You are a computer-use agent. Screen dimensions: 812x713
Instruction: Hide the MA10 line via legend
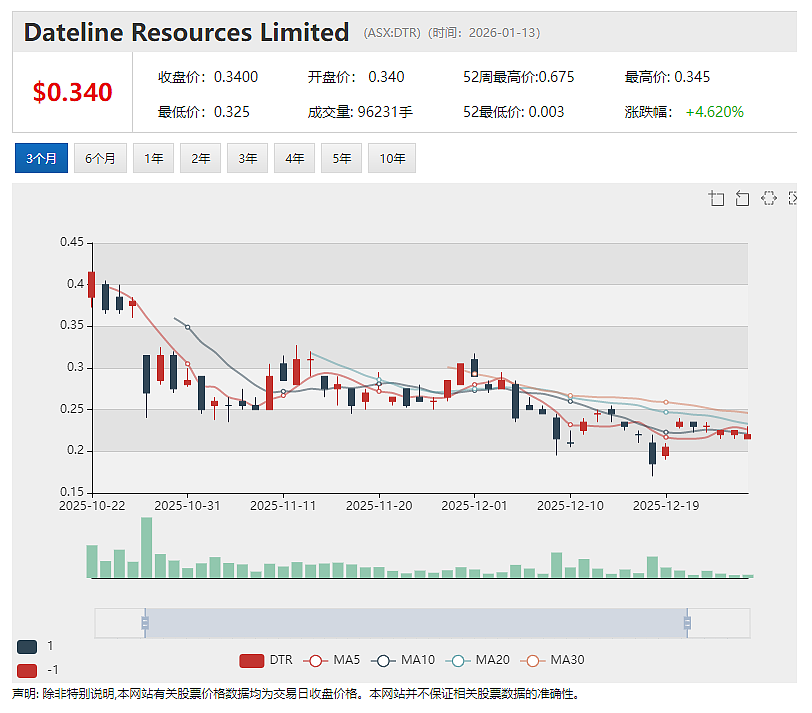(403, 660)
